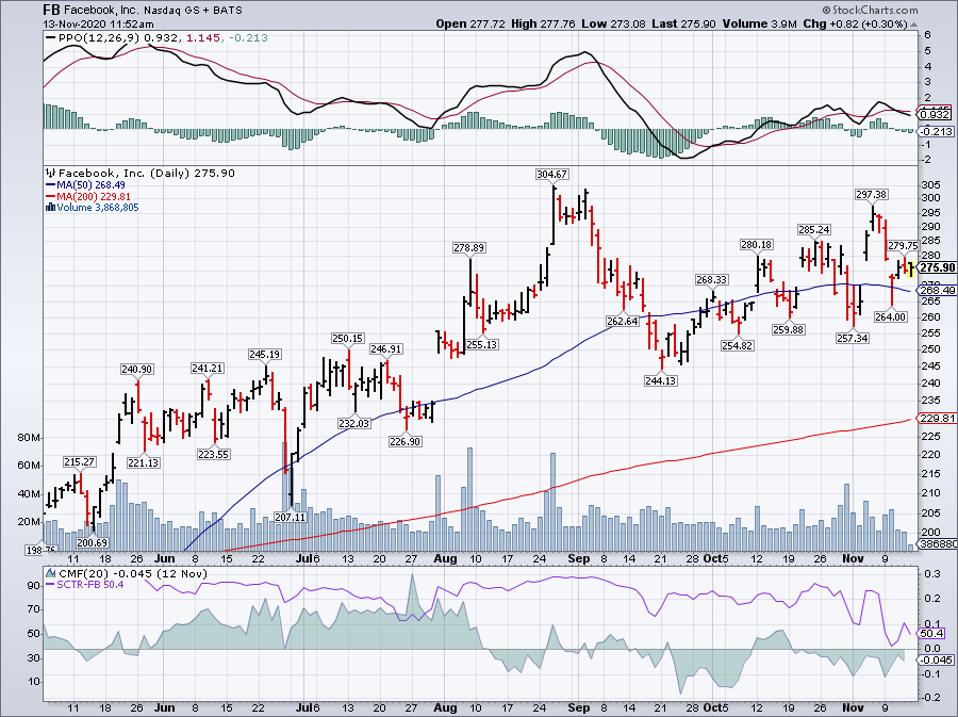The height and width of the screenshot is (717, 958).
Task: Click the Volume 3,868,805 legend entry
Action: (93, 208)
